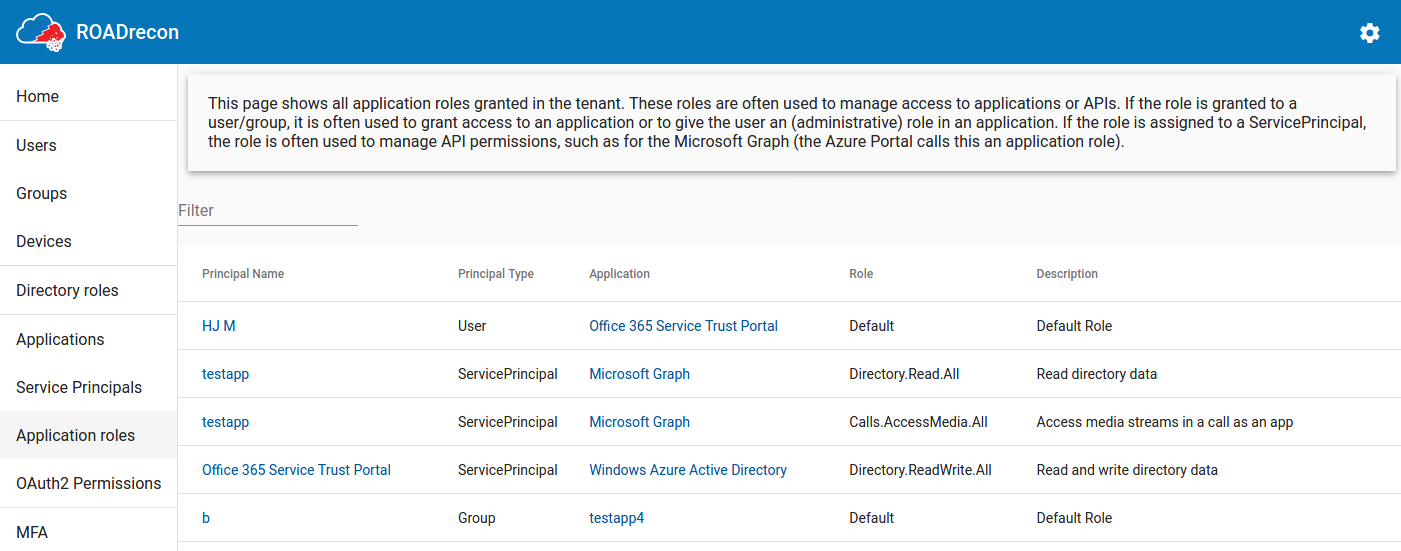
Task: Open Directory roles in sidebar
Action: tap(88, 290)
